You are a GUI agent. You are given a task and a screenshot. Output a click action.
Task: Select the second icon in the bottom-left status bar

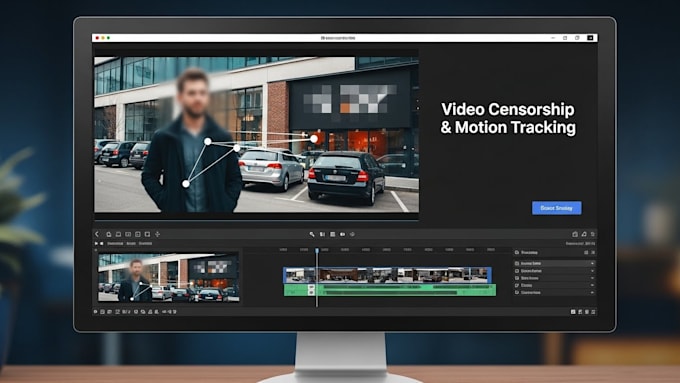[x=103, y=312]
